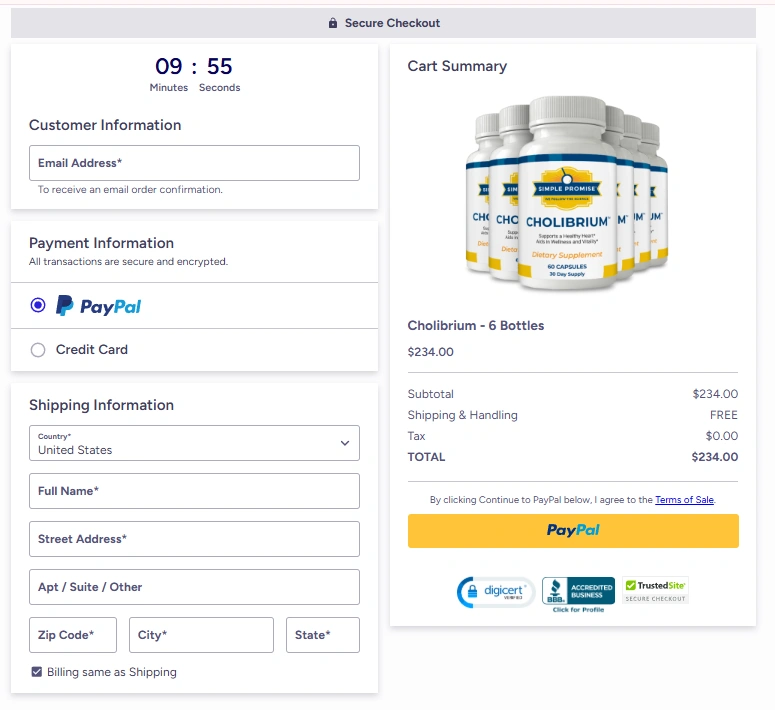Image resolution: width=775 pixels, height=710 pixels.
Task: Click the Customer Information heading
Action: coord(105,125)
